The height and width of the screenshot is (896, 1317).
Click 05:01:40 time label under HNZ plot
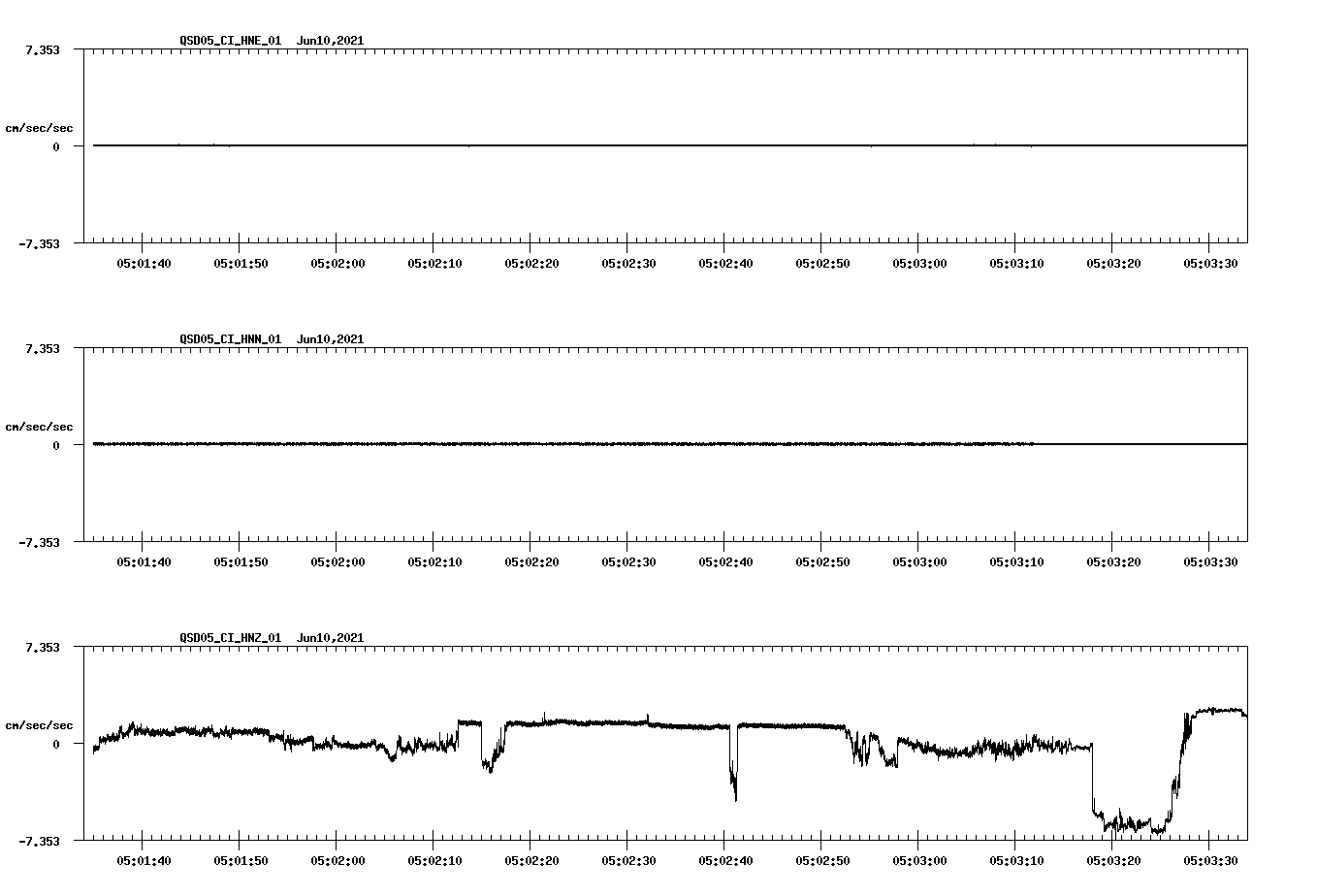(x=144, y=860)
